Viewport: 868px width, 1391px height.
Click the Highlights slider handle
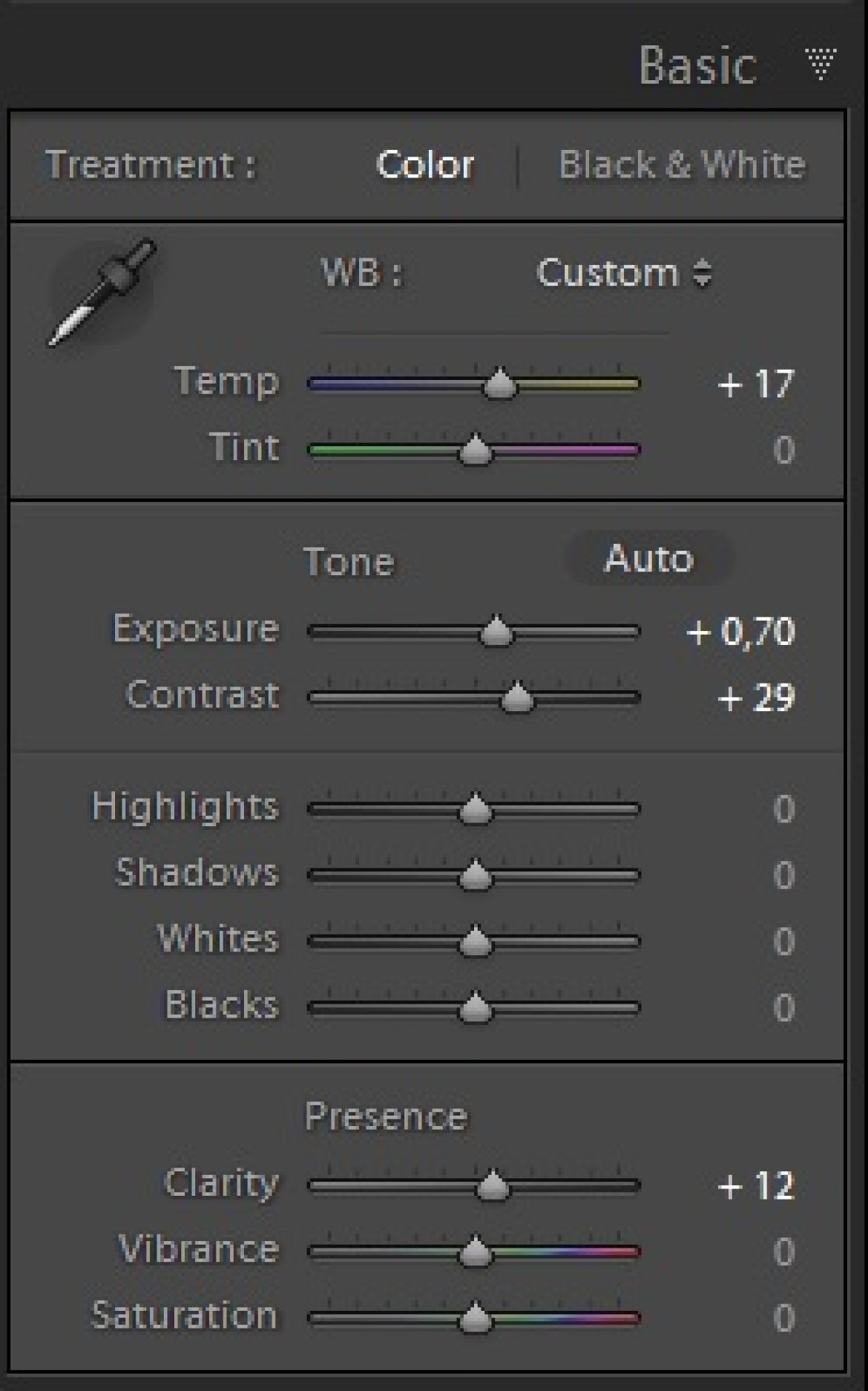click(475, 808)
